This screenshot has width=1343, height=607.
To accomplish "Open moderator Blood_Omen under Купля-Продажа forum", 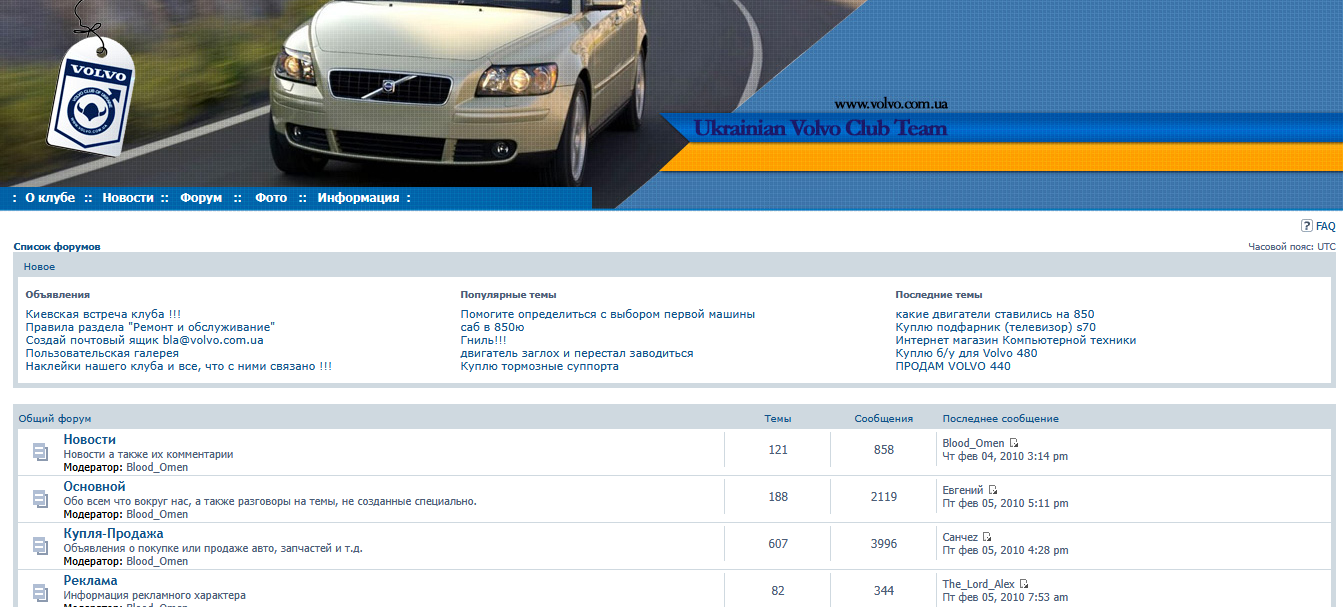I will 157,561.
